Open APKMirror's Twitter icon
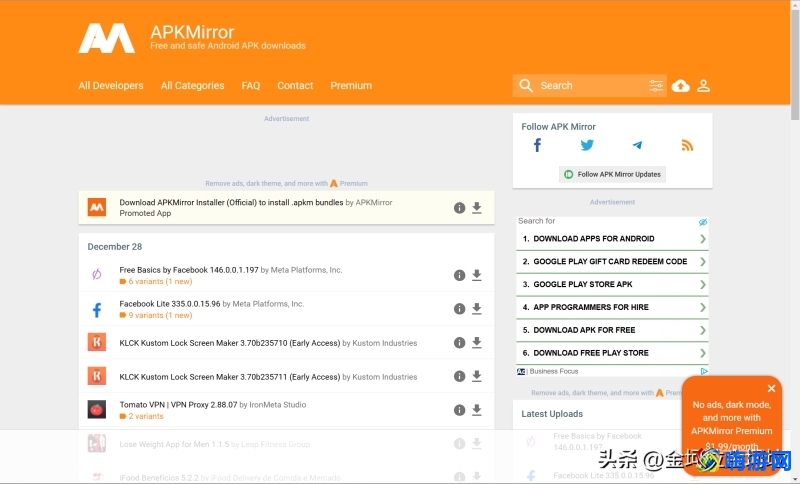 (x=587, y=145)
